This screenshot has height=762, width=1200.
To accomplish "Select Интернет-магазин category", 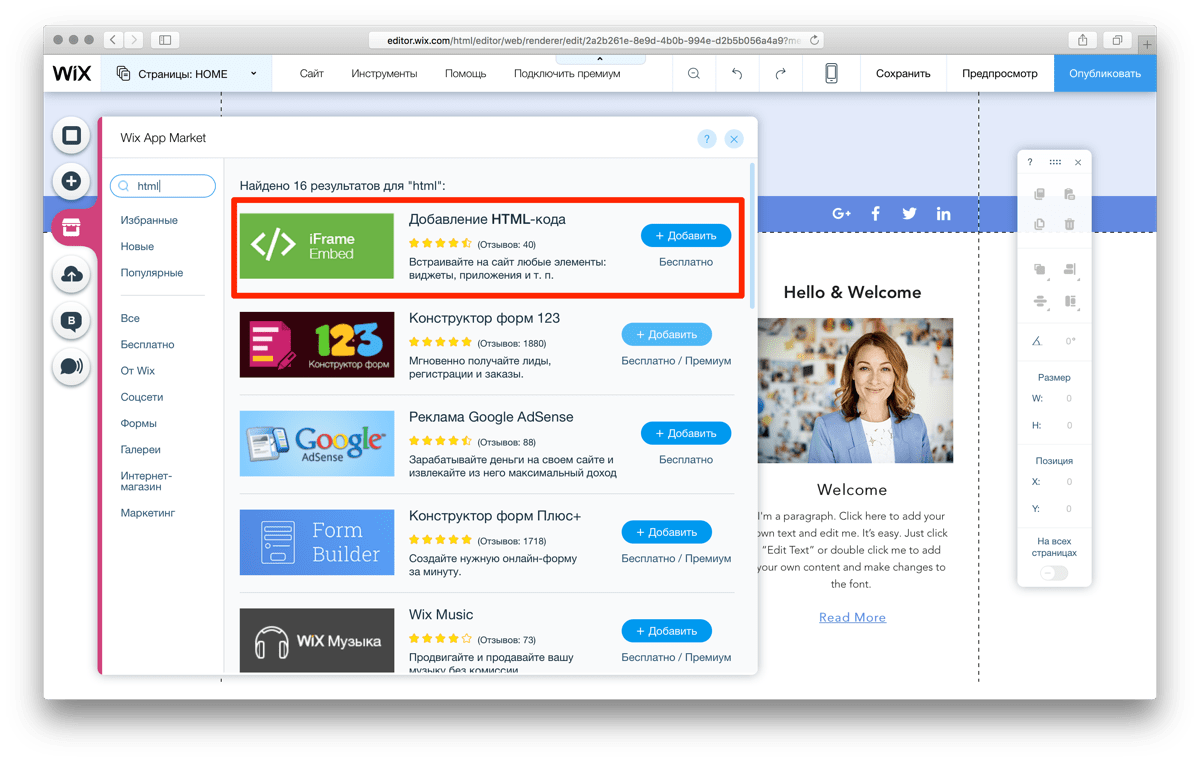I will coord(146,481).
